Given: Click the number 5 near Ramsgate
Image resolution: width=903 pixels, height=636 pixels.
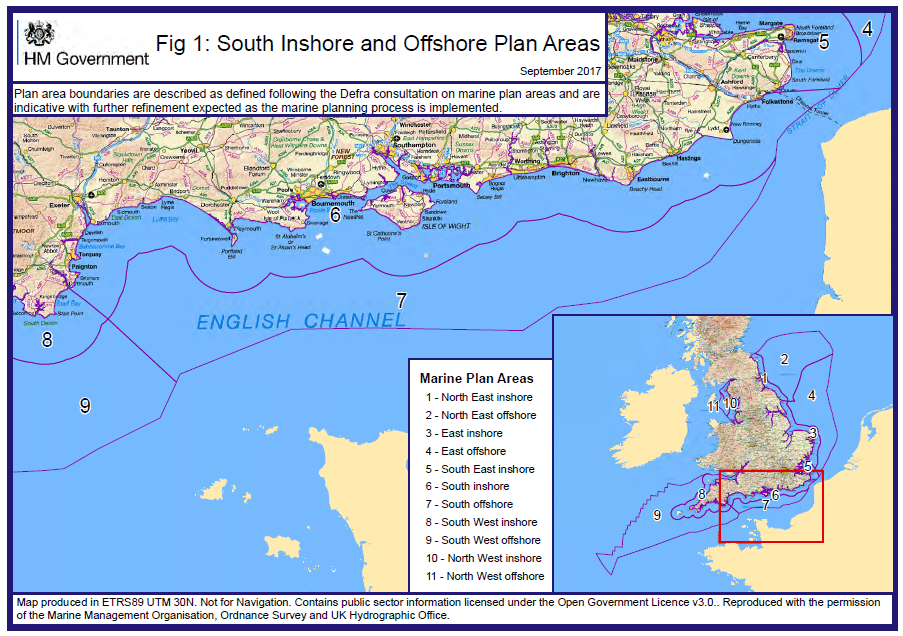Looking at the screenshot, I should click(x=824, y=41).
